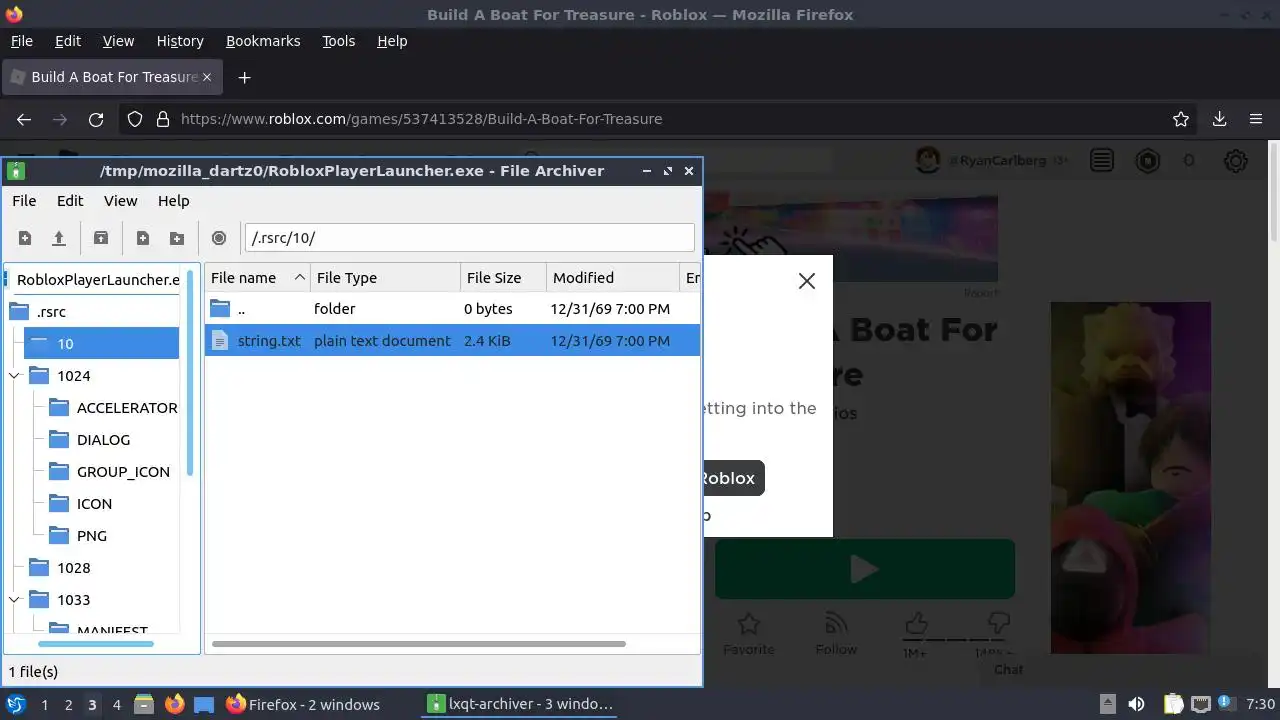Select the GROUP_ICON folder in tree
The height and width of the screenshot is (720, 1280).
[123, 472]
